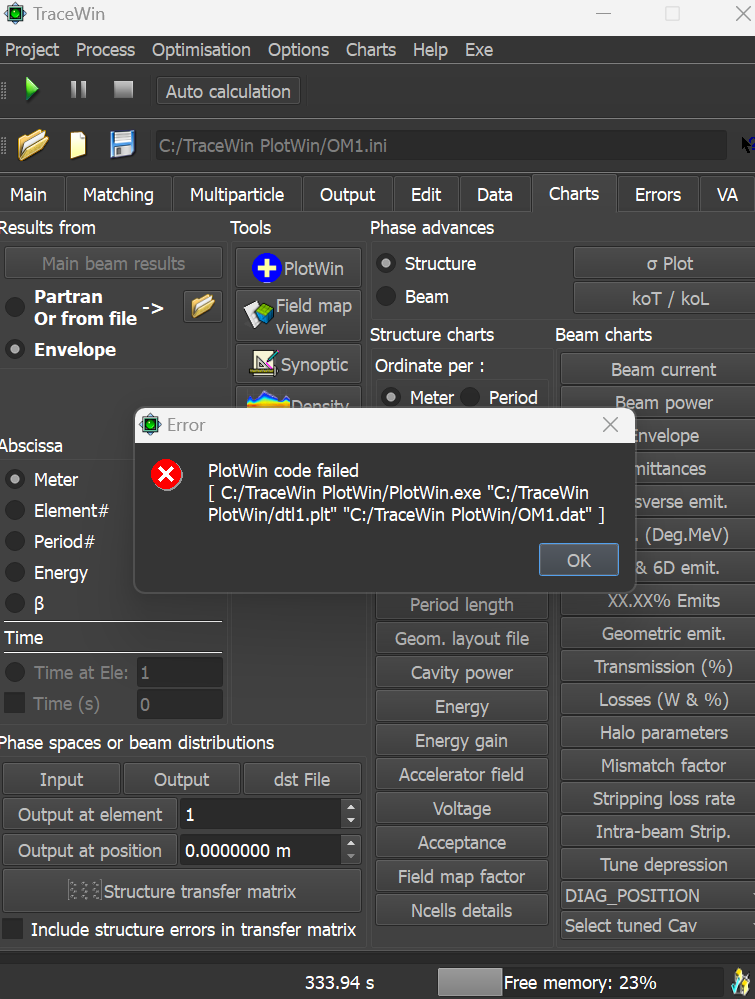Click status bar icon at bottom right
Screen dimensions: 755x999
pyautogui.click(x=740, y=982)
